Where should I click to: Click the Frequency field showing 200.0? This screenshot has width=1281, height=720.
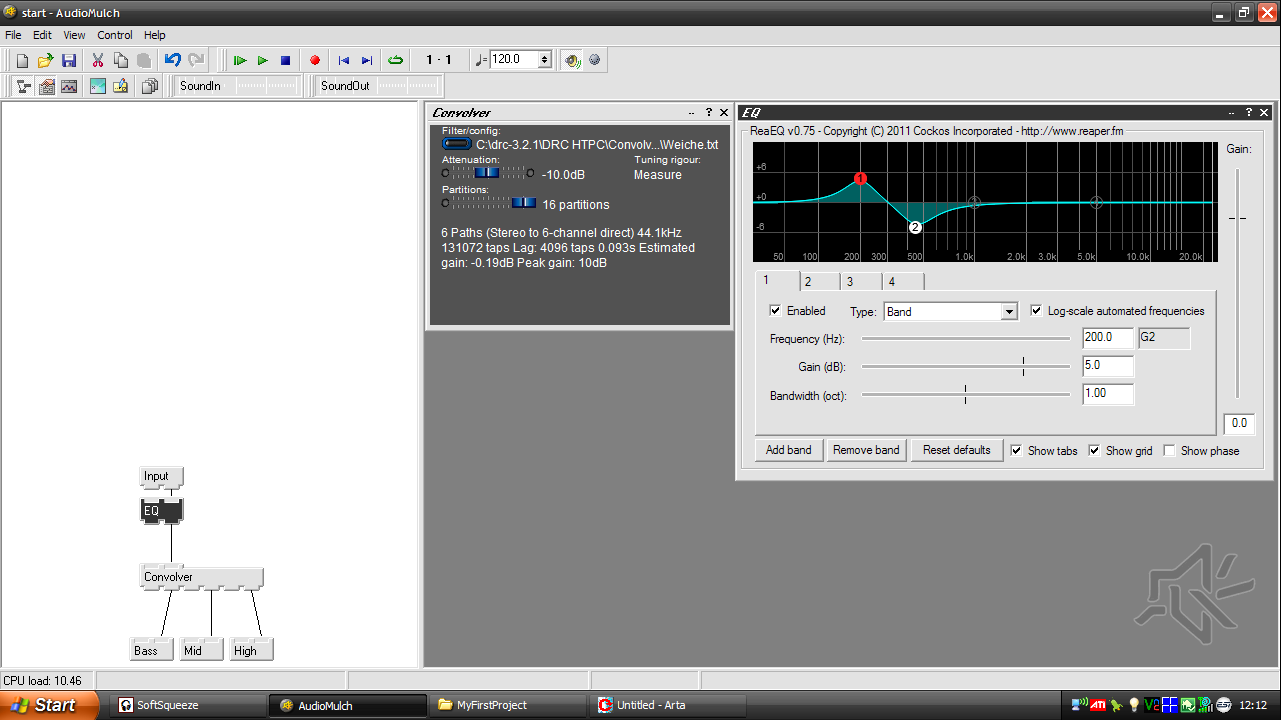pos(1108,338)
